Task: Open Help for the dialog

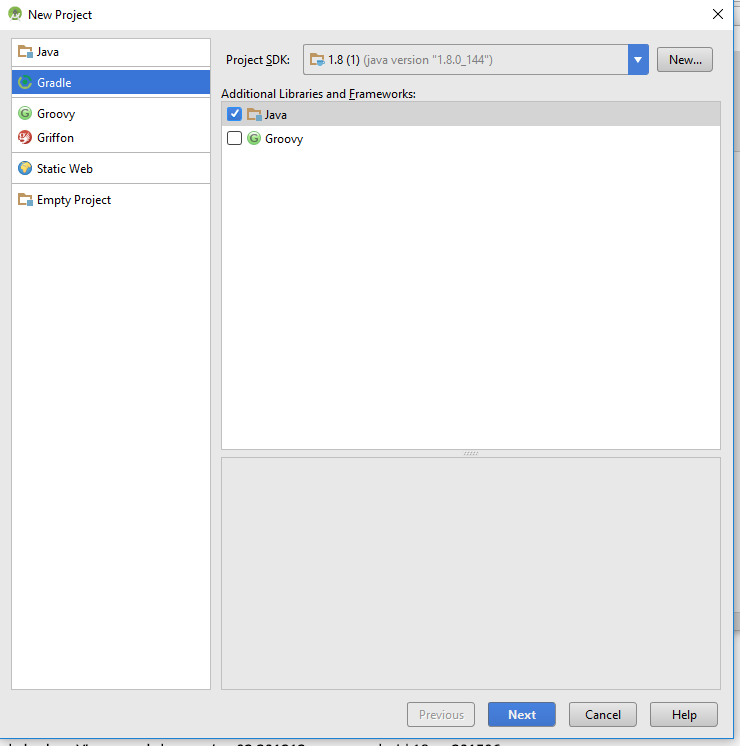Action: [683, 714]
